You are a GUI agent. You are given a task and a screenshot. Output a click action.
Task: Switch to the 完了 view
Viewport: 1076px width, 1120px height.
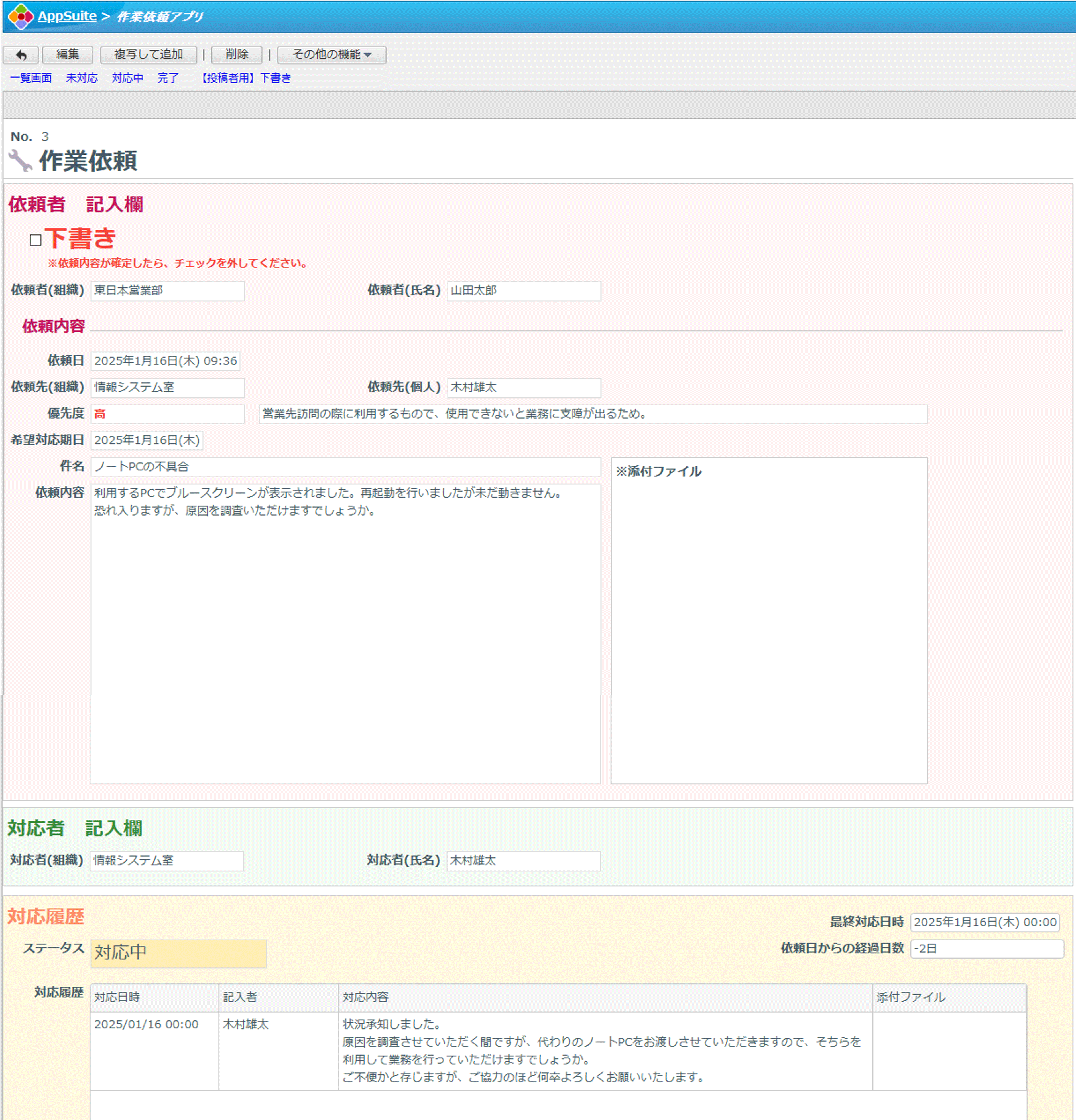point(168,78)
